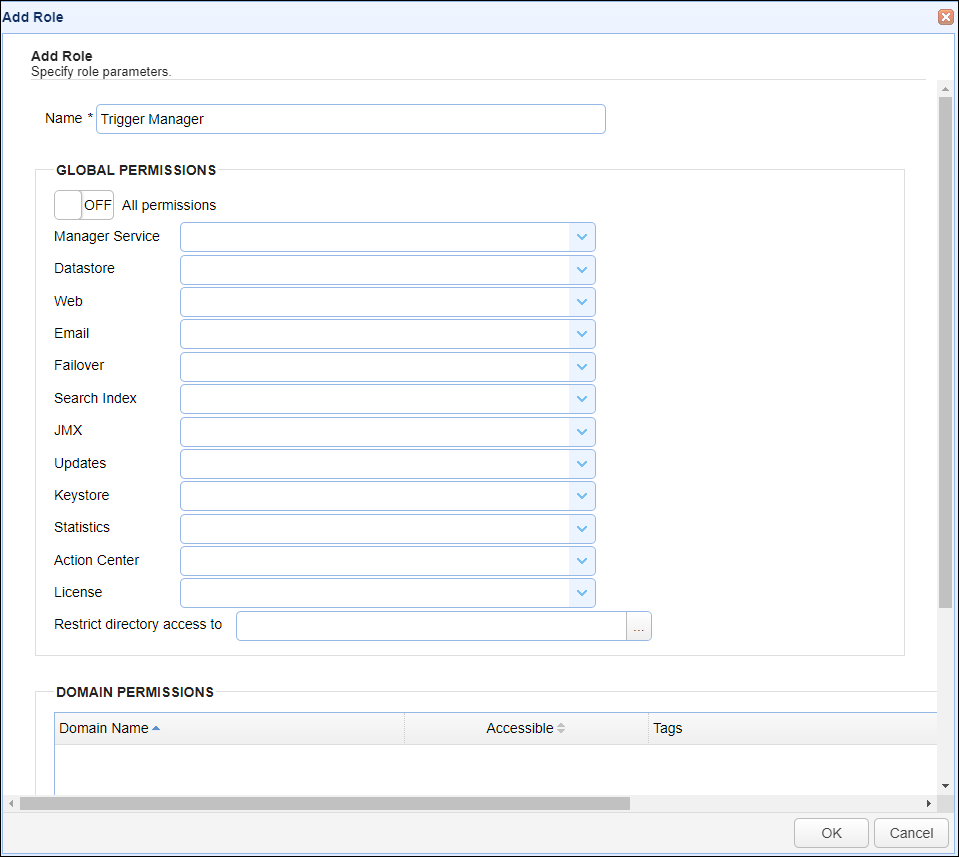959x857 pixels.
Task: Open the JMX permission dropdown
Action: 582,431
